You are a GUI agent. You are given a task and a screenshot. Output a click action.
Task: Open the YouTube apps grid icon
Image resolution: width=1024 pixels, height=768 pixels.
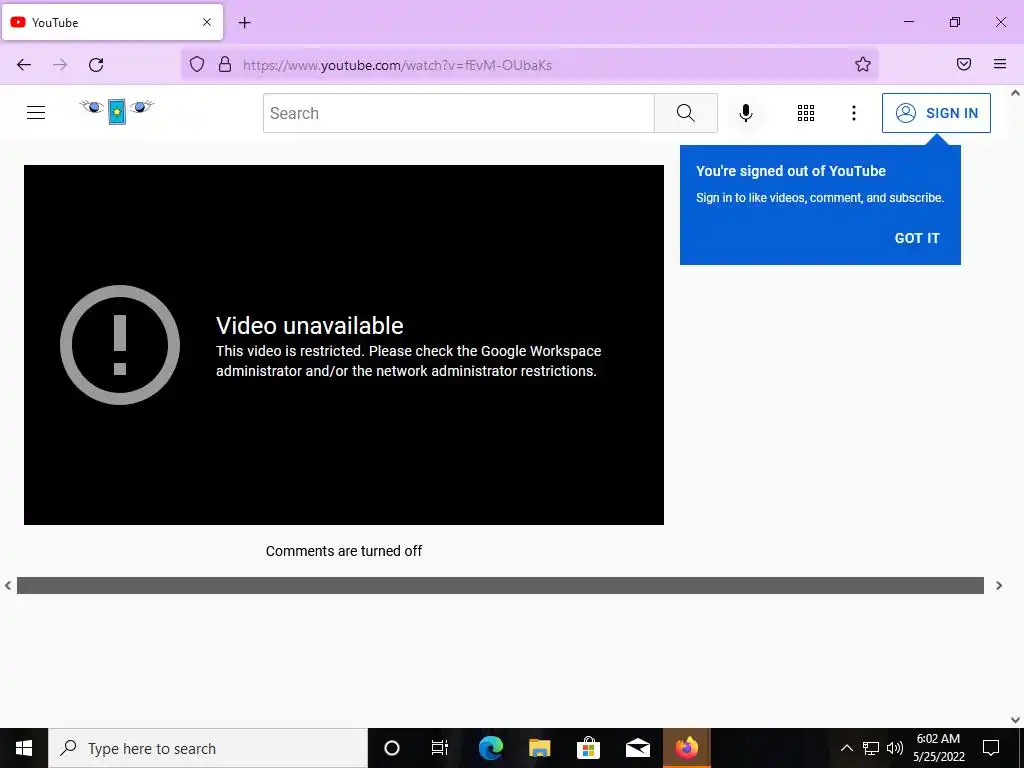click(806, 113)
